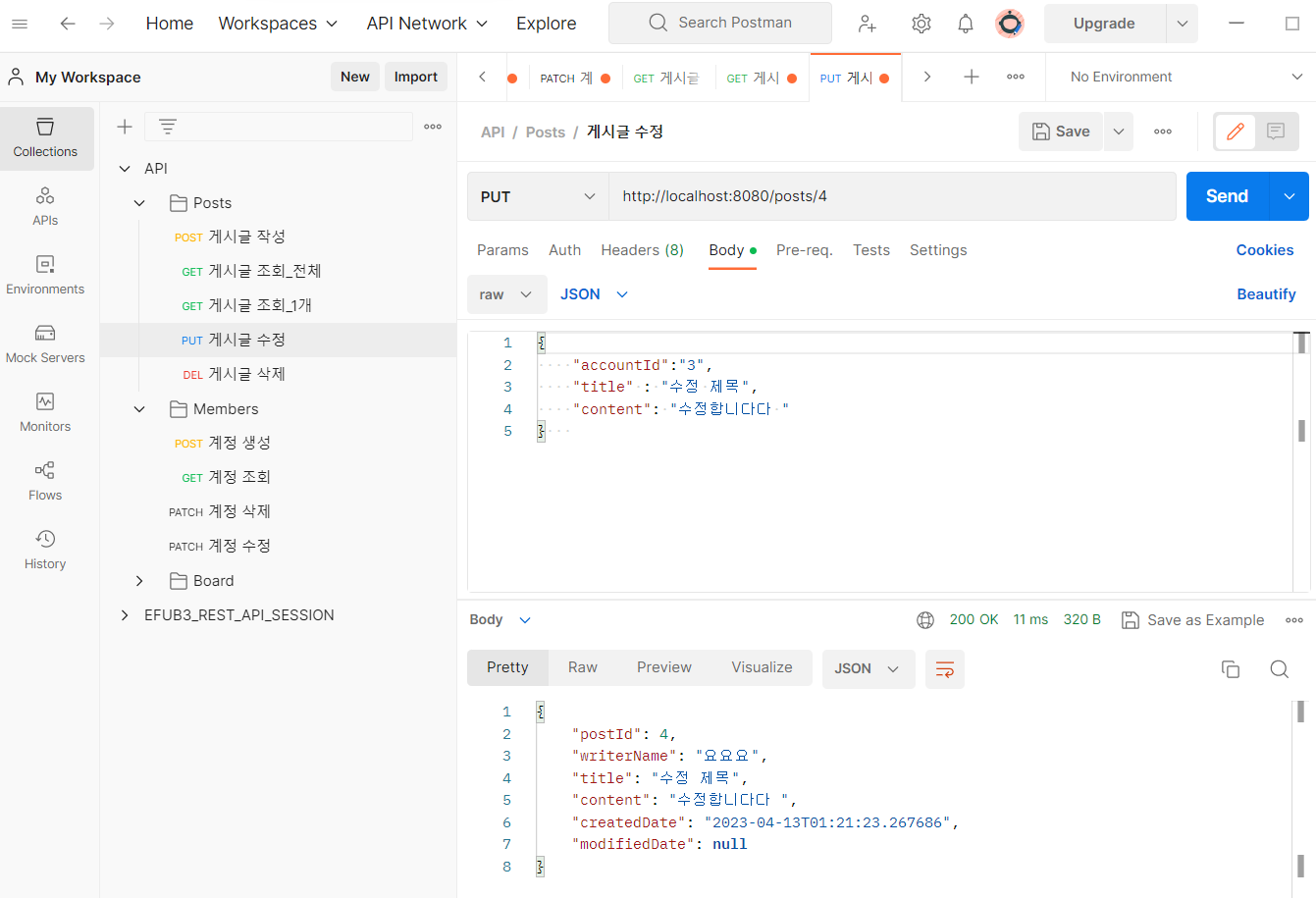The image size is (1316, 898).
Task: Switch response view to Visualize
Action: (x=762, y=667)
